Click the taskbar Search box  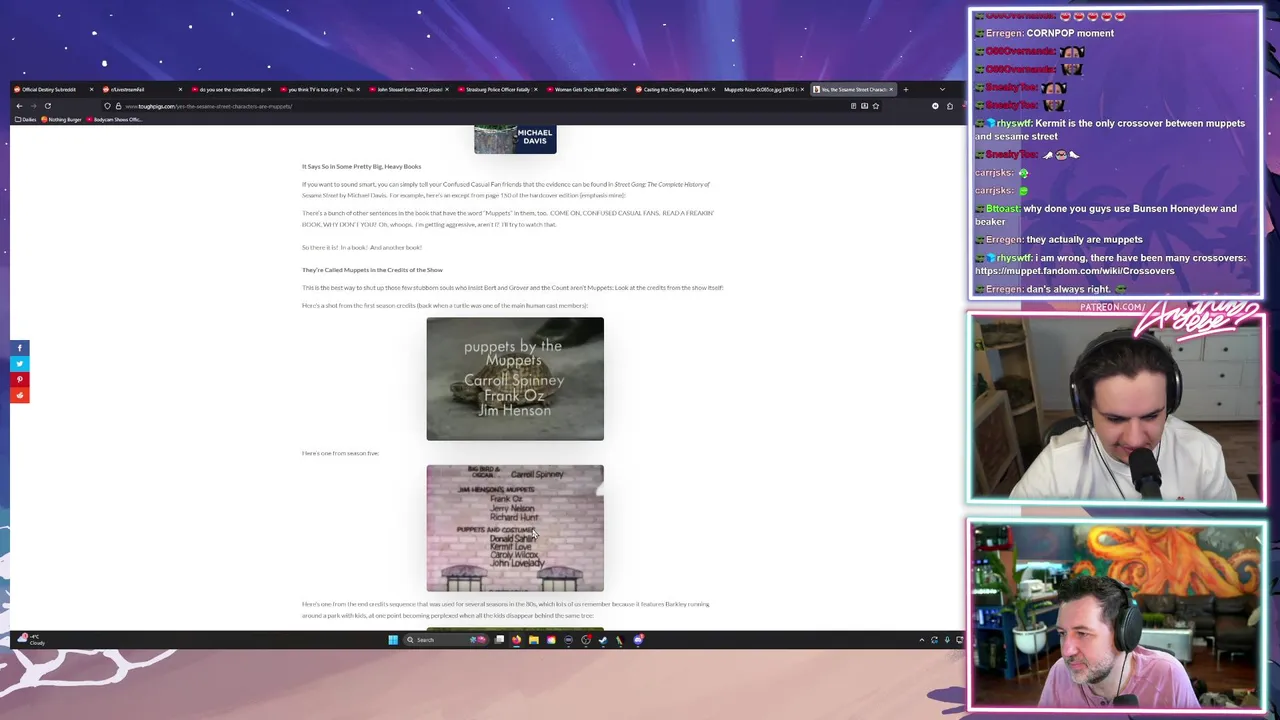[448, 640]
